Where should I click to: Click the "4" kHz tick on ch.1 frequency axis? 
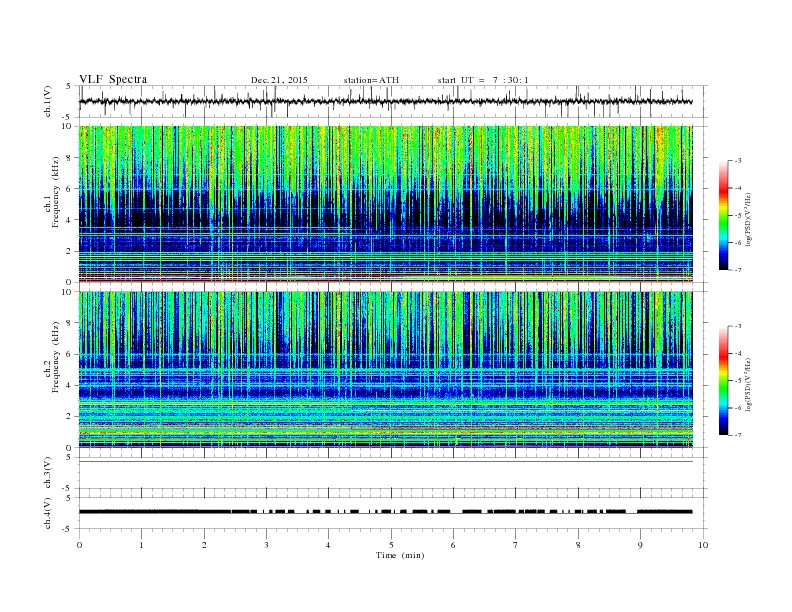(x=69, y=220)
